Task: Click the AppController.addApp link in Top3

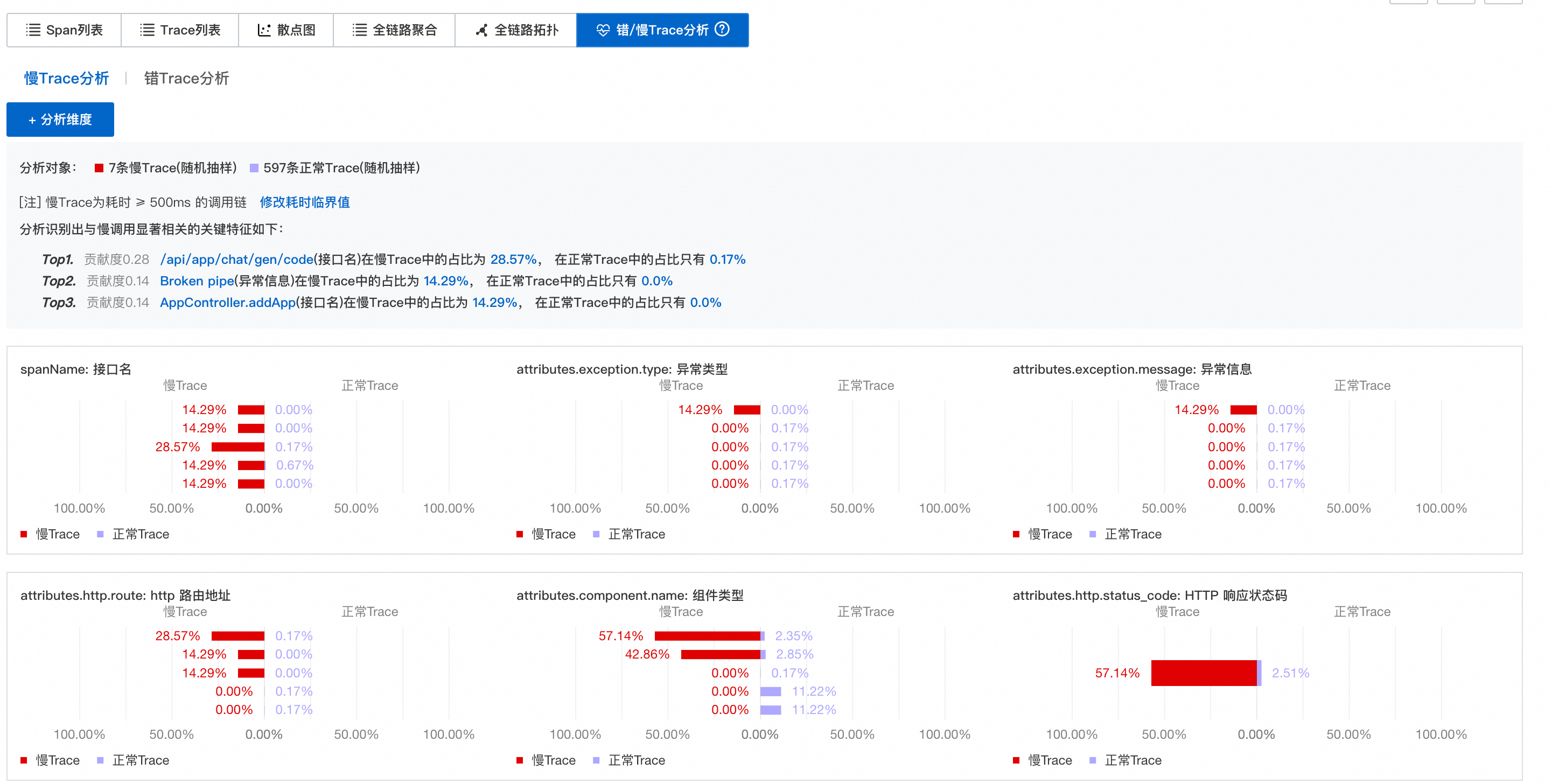Action: pyautogui.click(x=227, y=303)
